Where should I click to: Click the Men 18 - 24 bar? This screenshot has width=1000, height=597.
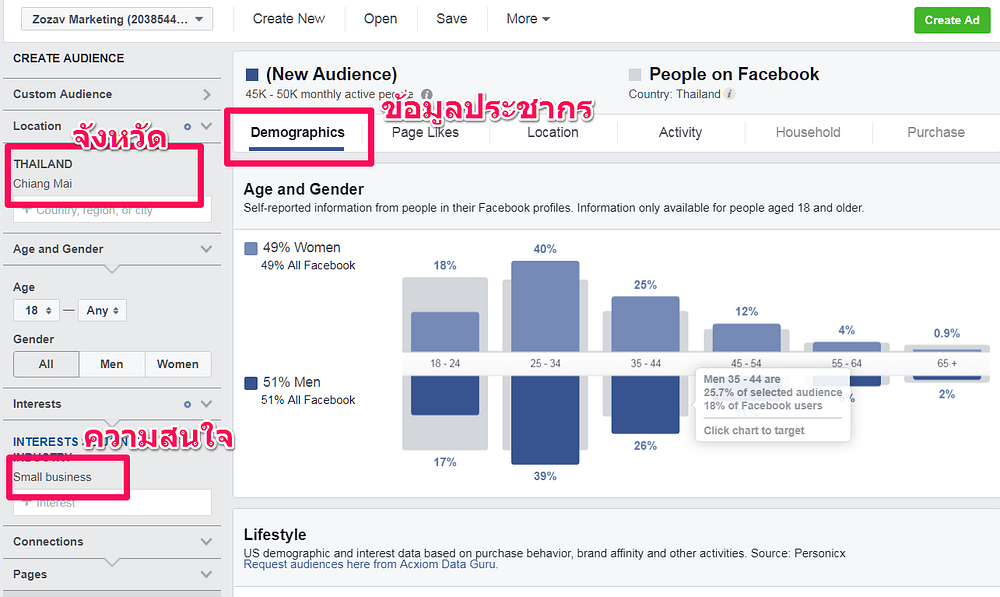click(445, 395)
